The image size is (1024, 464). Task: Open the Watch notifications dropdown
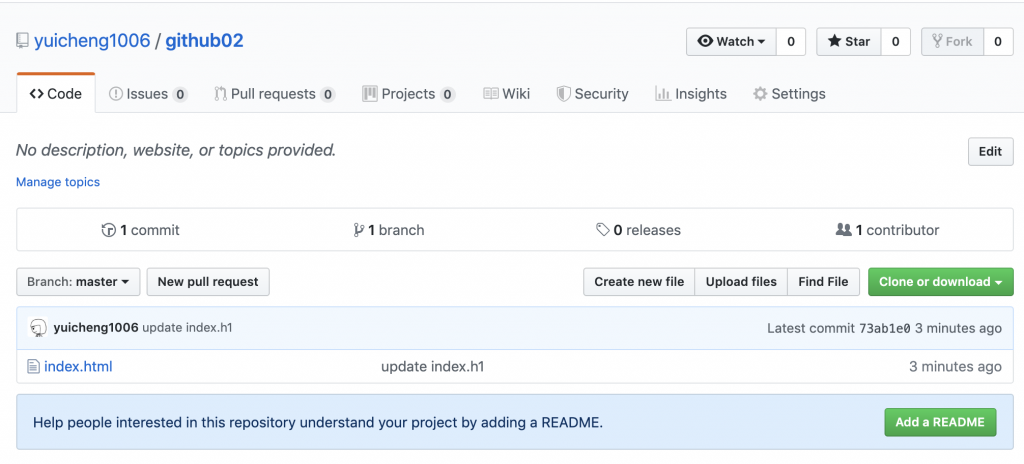731,41
